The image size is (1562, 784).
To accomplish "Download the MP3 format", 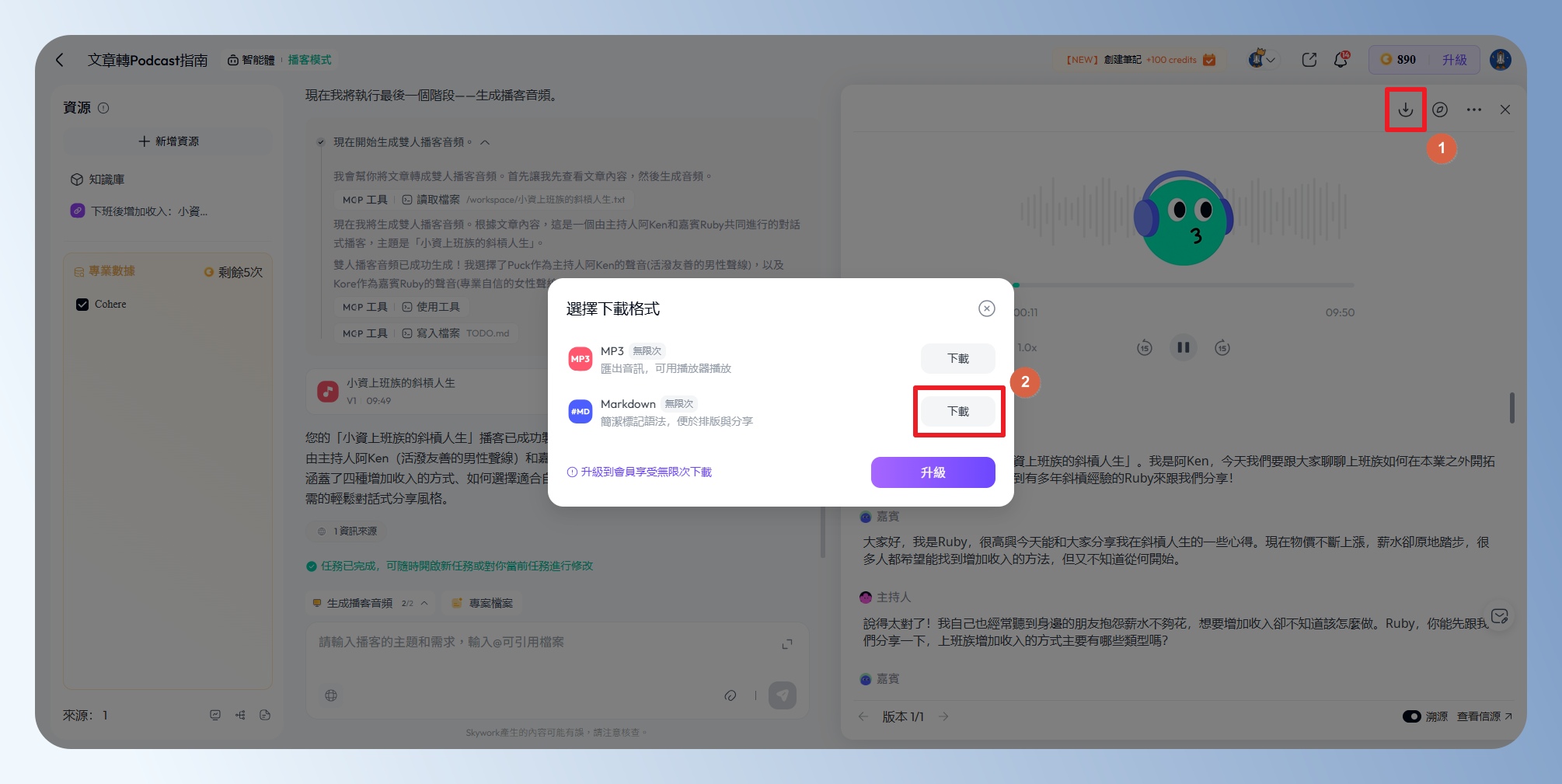I will tap(957, 358).
